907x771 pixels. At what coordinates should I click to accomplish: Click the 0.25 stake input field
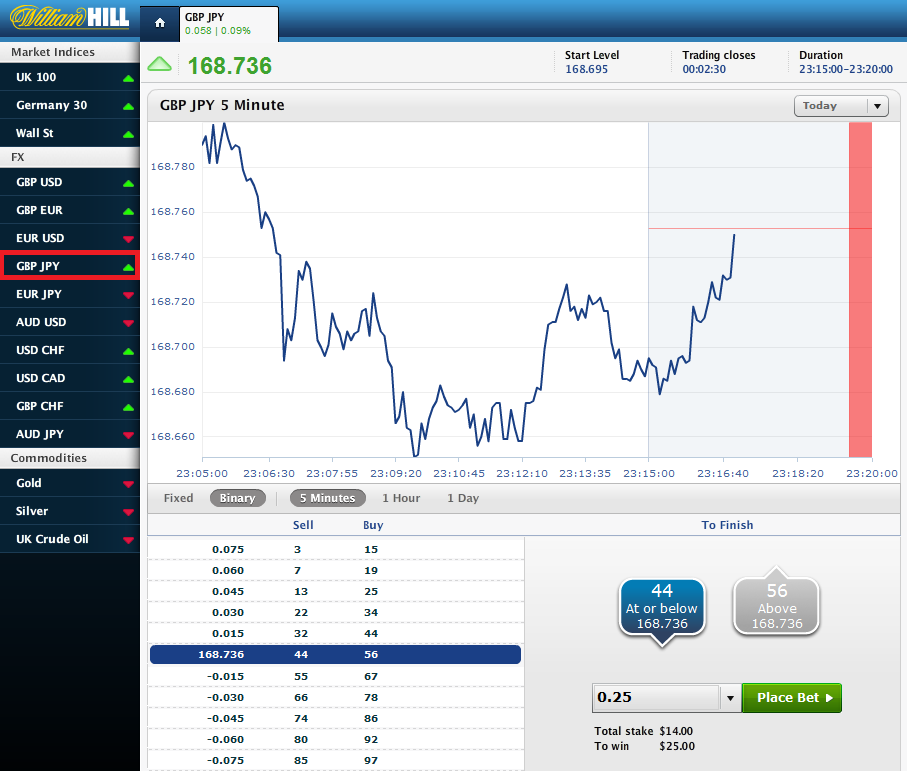[655, 698]
